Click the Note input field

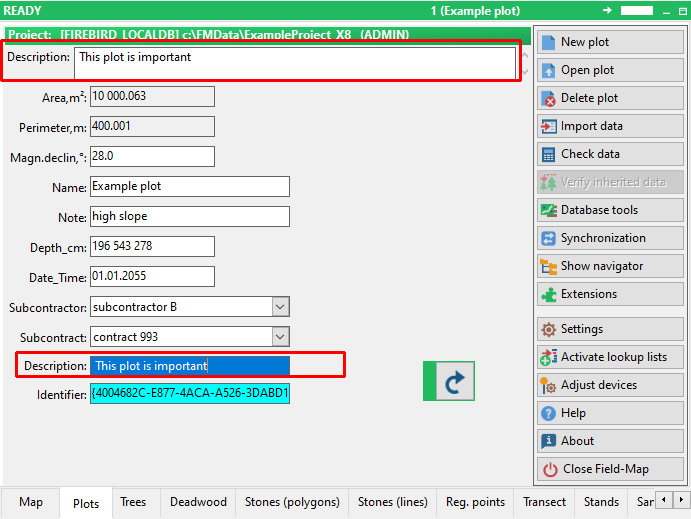pyautogui.click(x=190, y=217)
